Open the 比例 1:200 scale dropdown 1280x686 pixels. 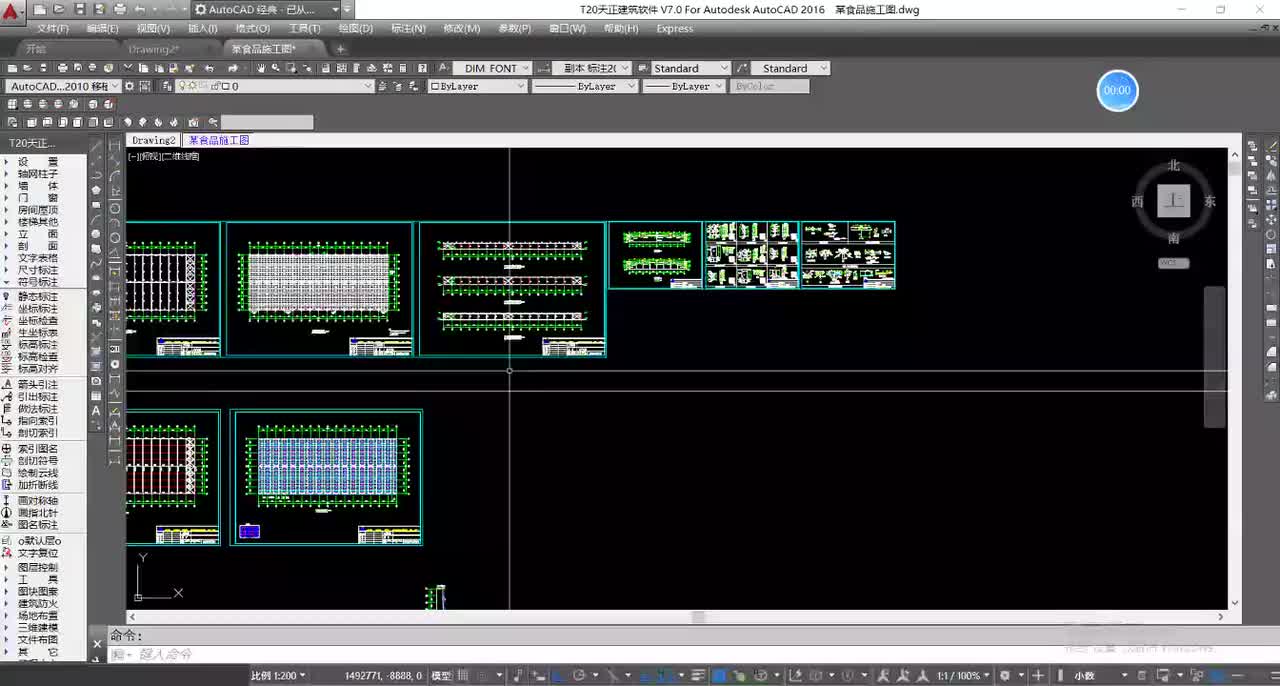(x=278, y=676)
